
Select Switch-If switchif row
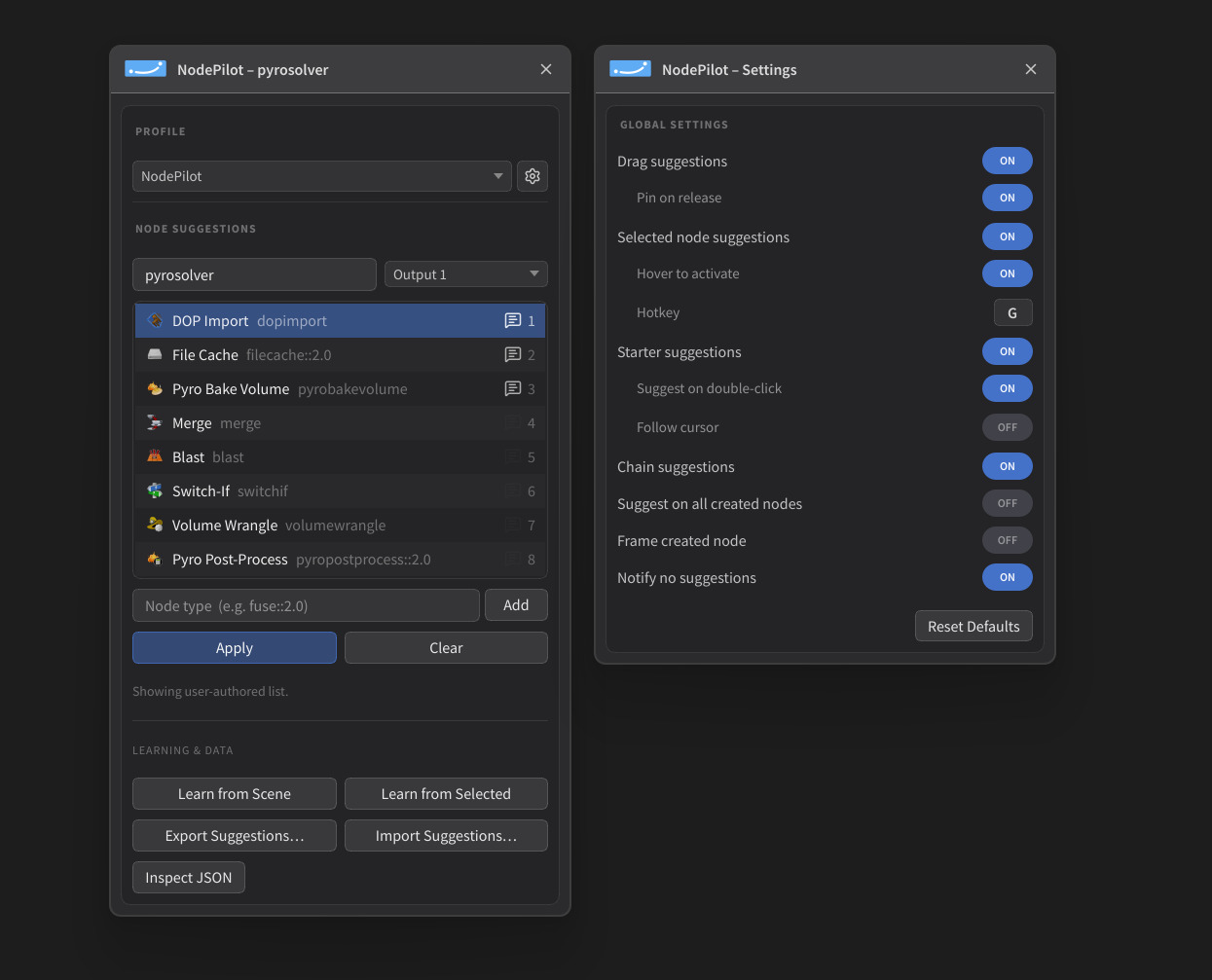tap(340, 490)
